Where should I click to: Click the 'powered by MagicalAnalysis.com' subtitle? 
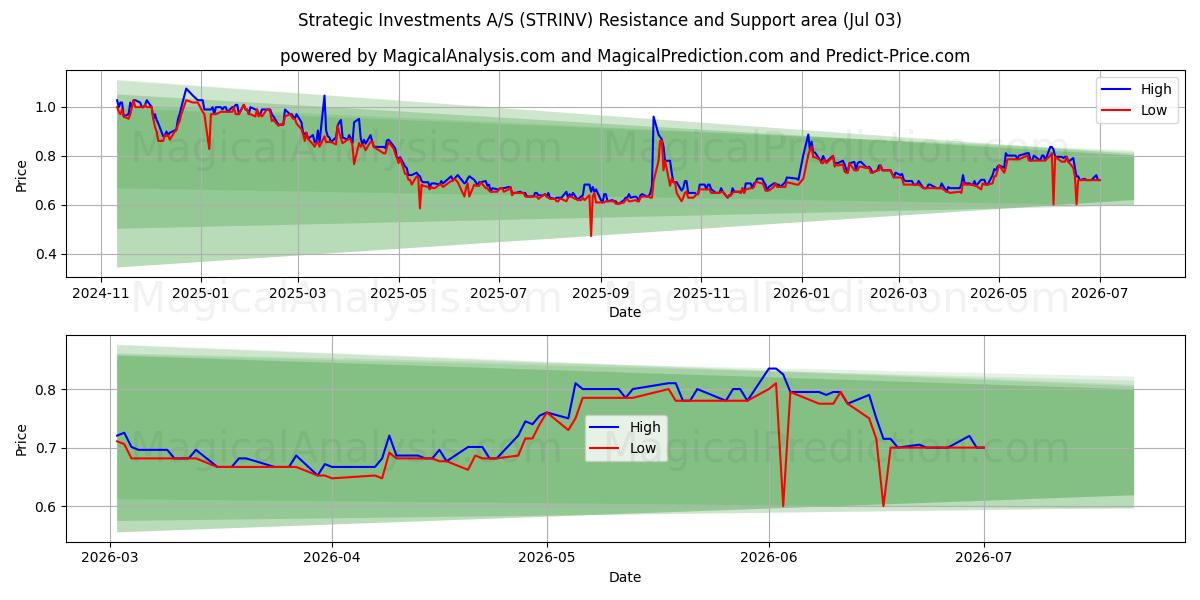click(x=625, y=56)
